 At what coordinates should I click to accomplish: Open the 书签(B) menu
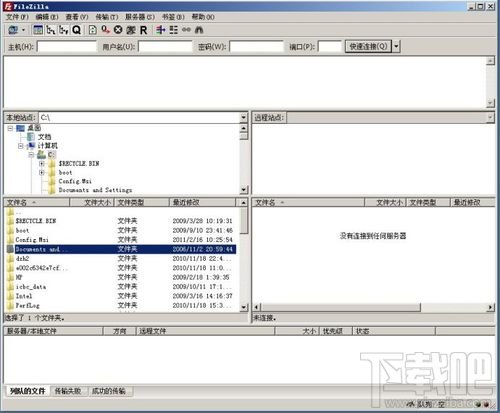pos(173,17)
